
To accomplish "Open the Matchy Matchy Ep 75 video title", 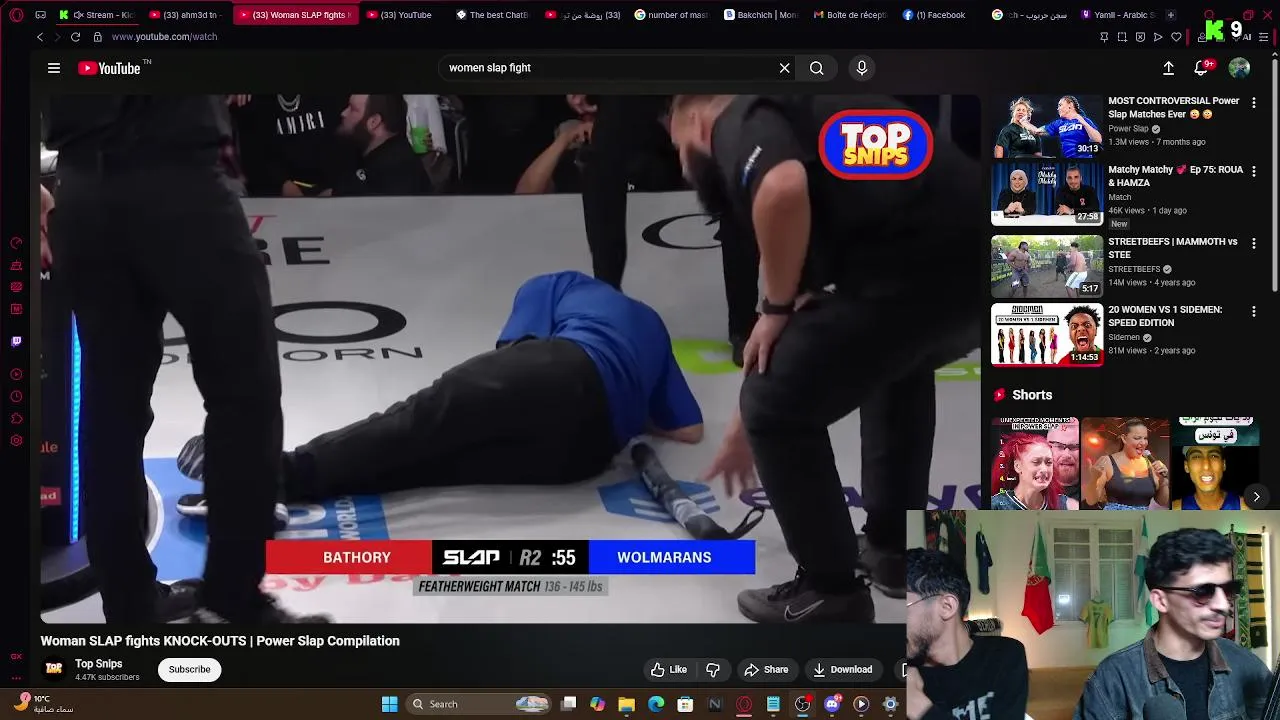I will point(1175,176).
